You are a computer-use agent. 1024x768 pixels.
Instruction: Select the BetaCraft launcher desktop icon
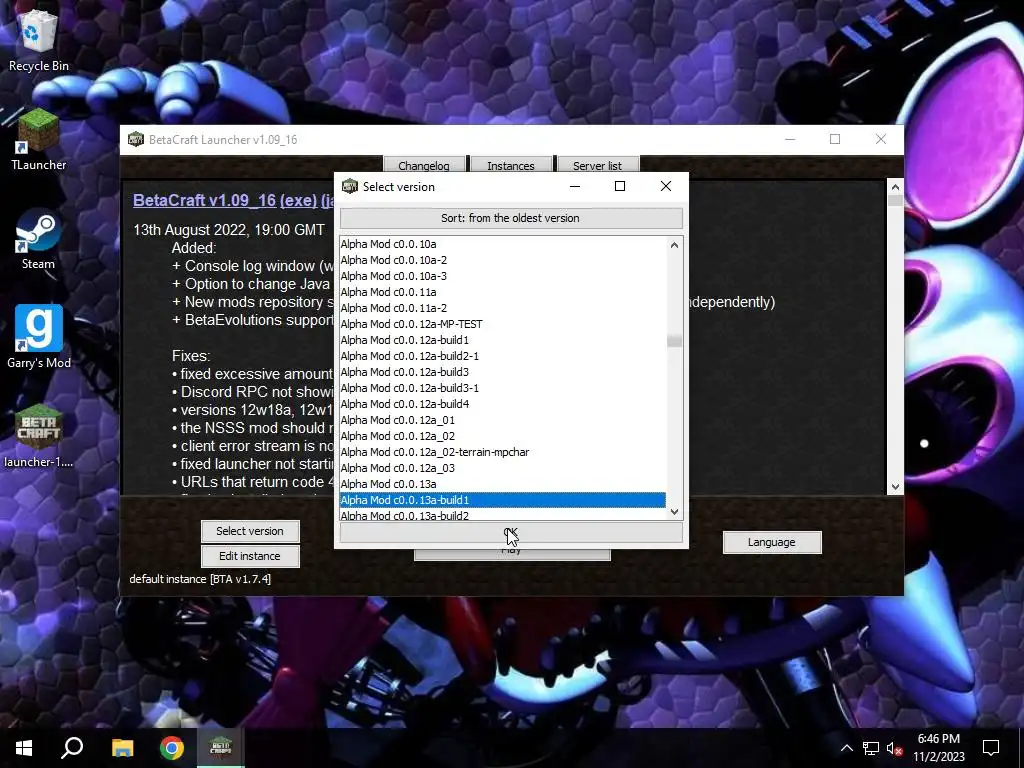[38, 436]
